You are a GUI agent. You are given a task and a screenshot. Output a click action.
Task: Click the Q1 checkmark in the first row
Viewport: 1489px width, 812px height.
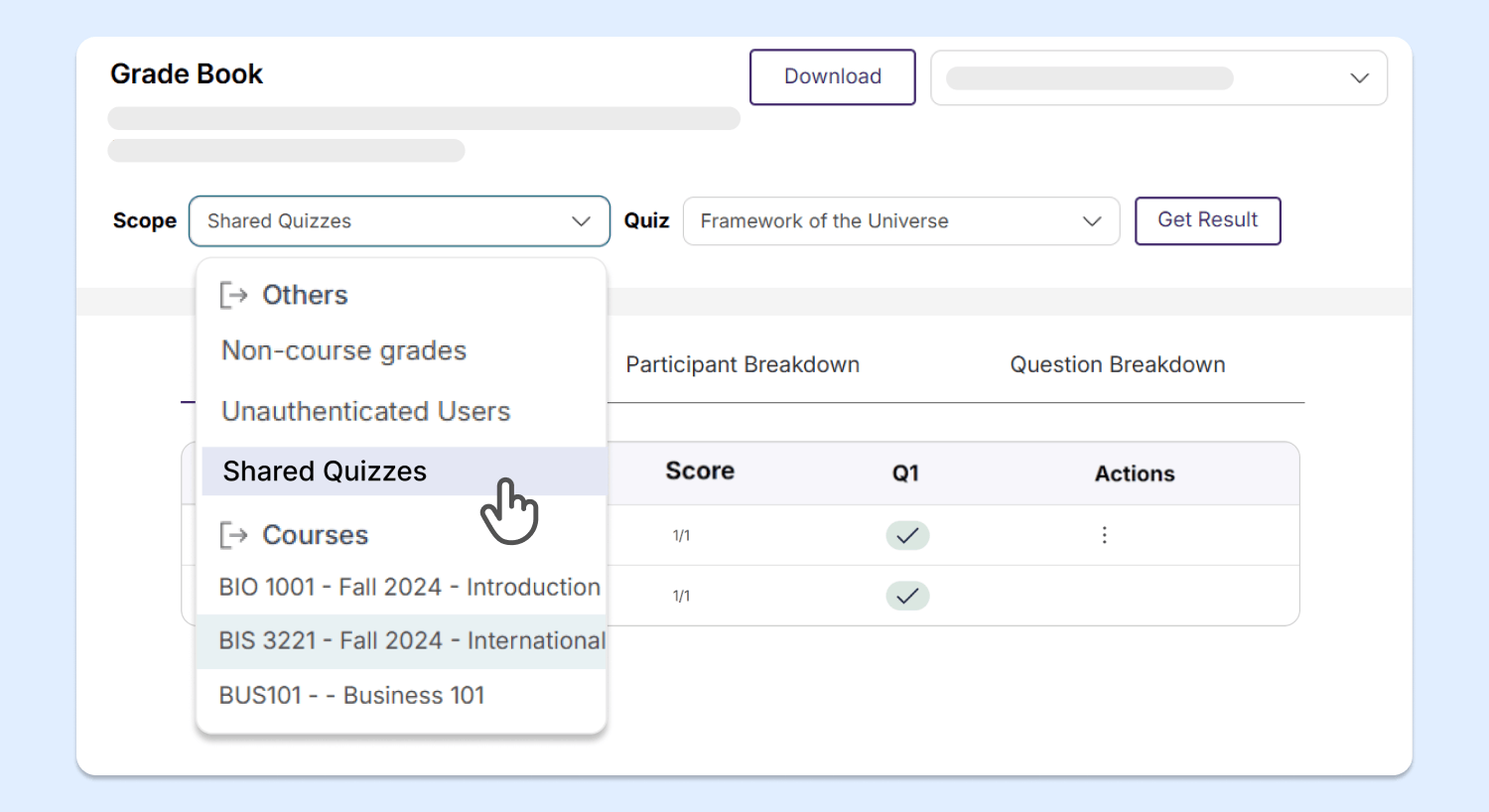click(x=907, y=536)
